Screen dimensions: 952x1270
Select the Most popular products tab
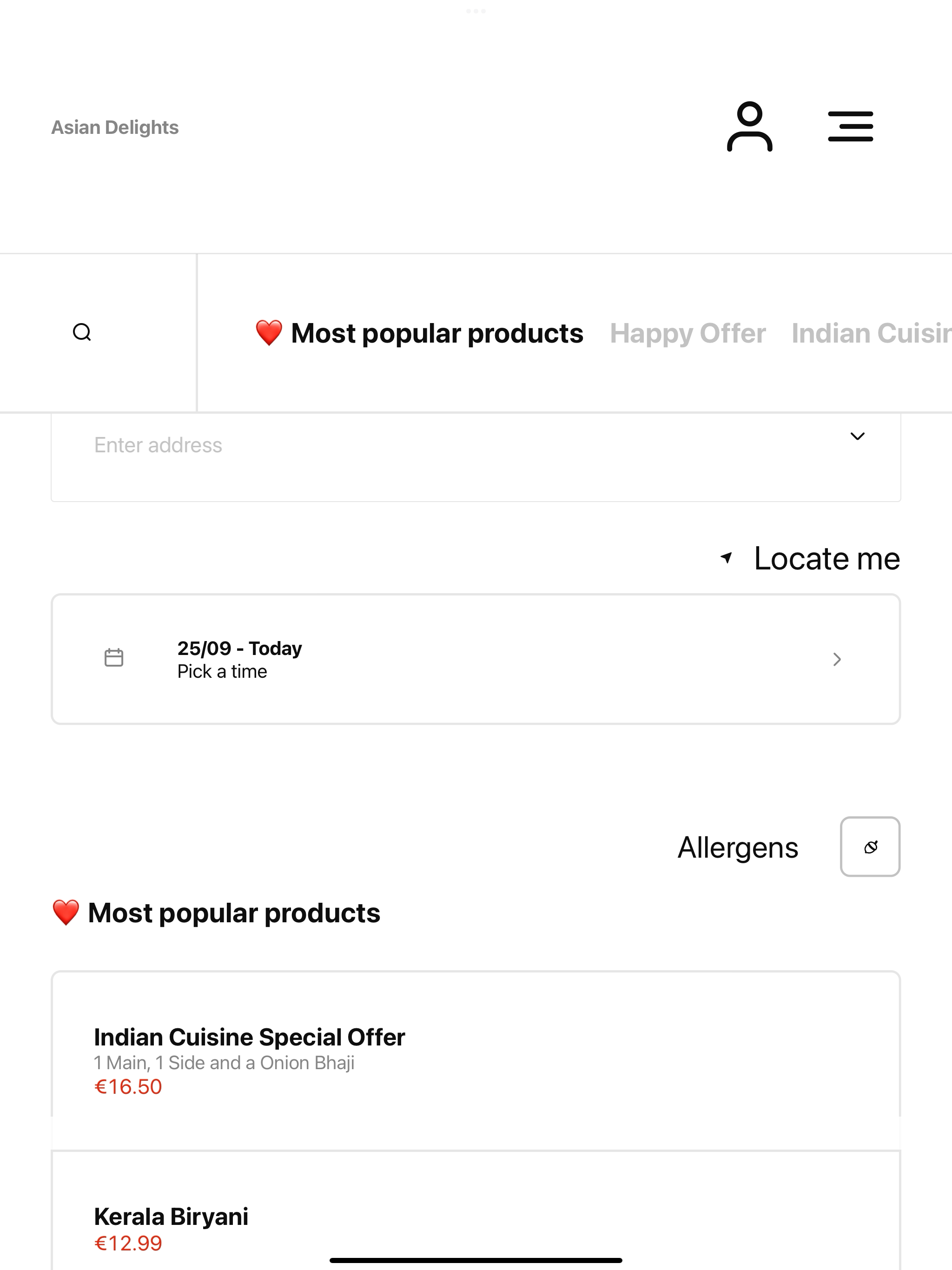pos(419,333)
